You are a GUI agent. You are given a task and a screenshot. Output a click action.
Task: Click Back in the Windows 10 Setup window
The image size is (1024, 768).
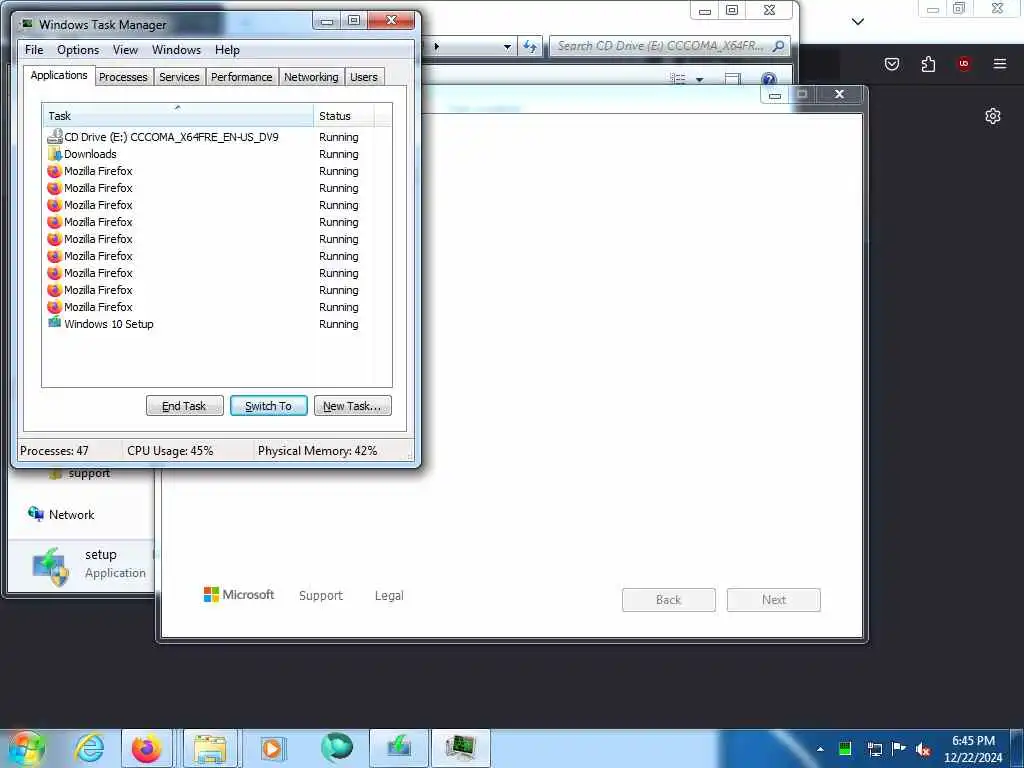pyautogui.click(x=669, y=600)
